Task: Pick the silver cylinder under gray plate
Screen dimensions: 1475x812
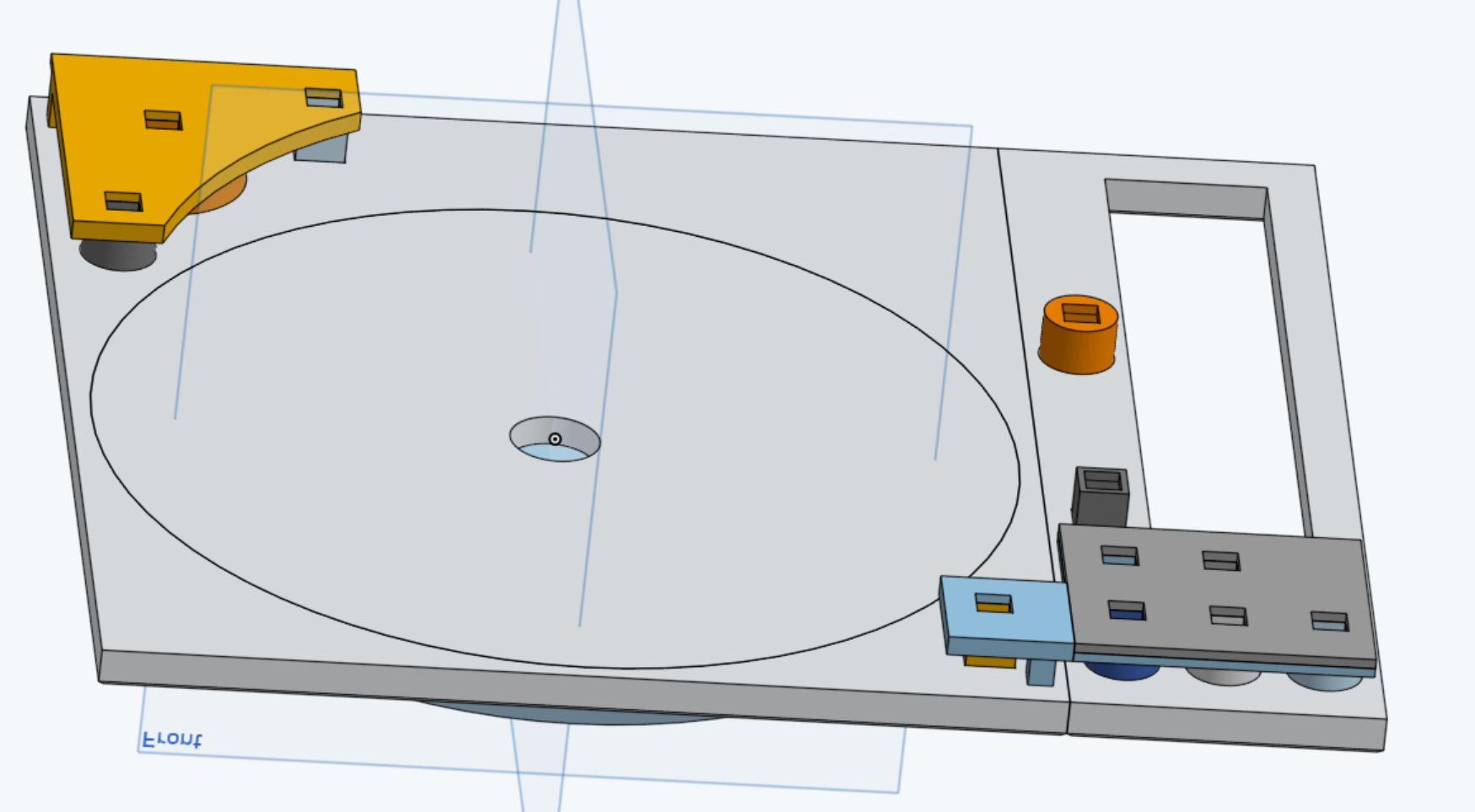Action: pyautogui.click(x=1225, y=677)
